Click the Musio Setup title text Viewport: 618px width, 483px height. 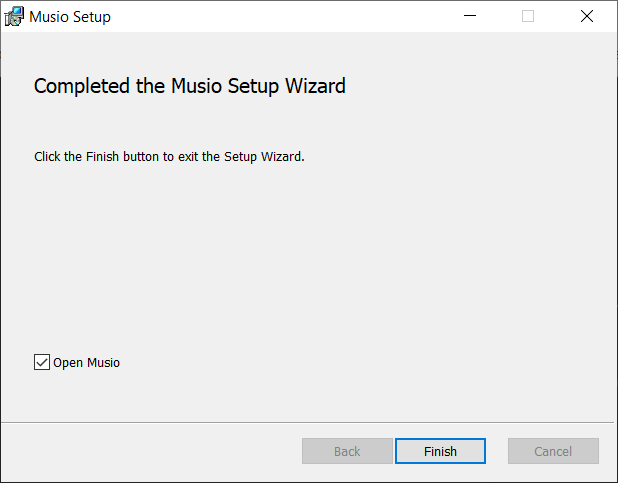pyautogui.click(x=70, y=17)
